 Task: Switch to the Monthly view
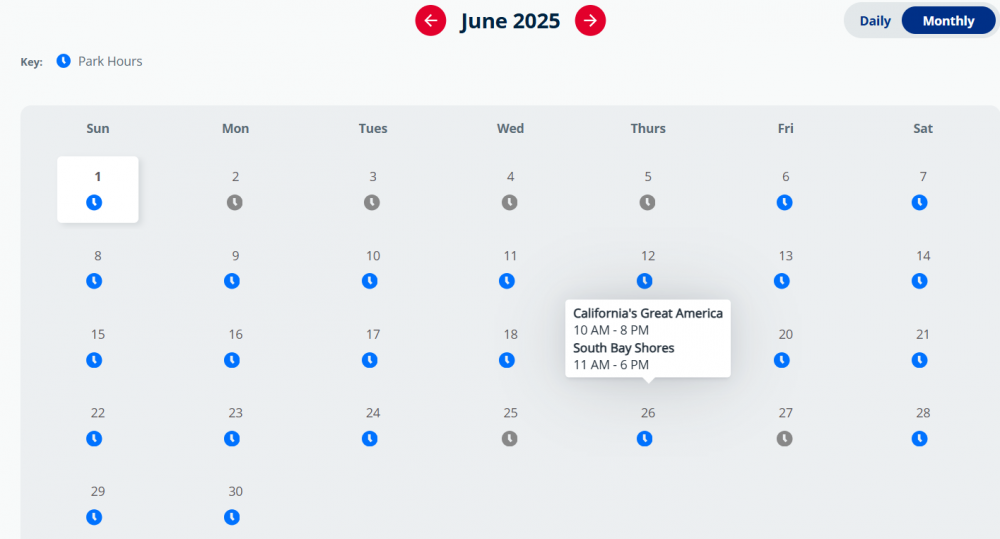coord(948,21)
